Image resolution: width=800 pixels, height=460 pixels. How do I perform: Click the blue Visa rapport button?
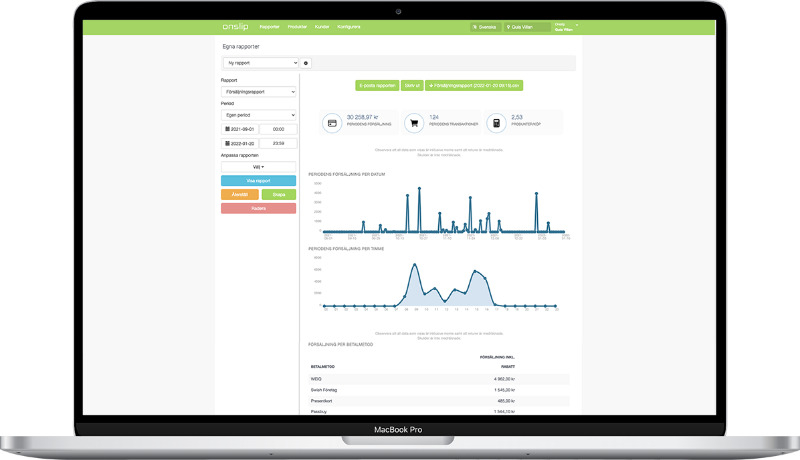[x=258, y=181]
